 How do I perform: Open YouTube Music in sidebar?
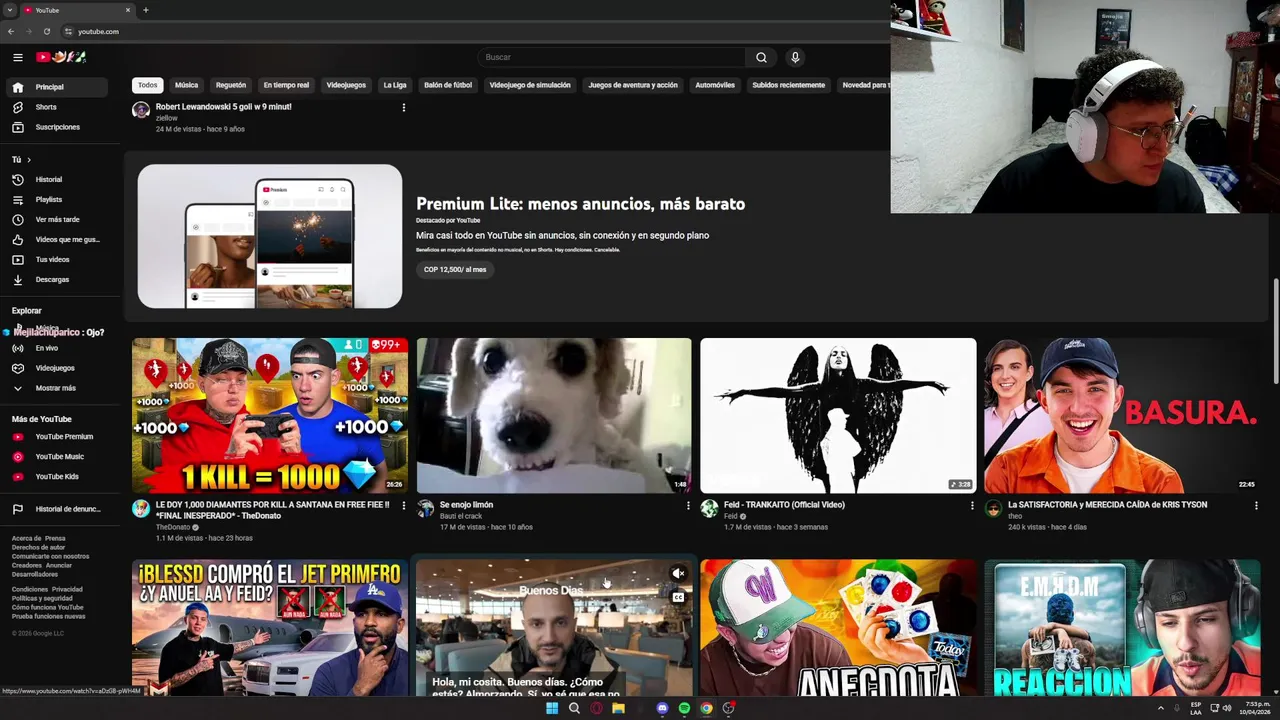[56, 456]
